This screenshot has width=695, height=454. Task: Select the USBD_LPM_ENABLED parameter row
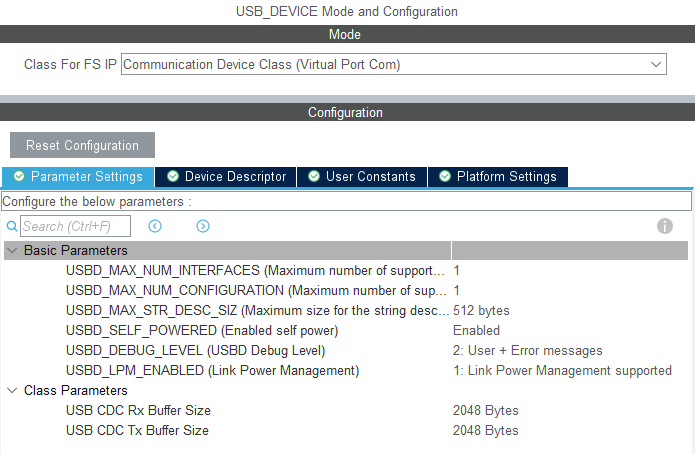click(x=346, y=370)
